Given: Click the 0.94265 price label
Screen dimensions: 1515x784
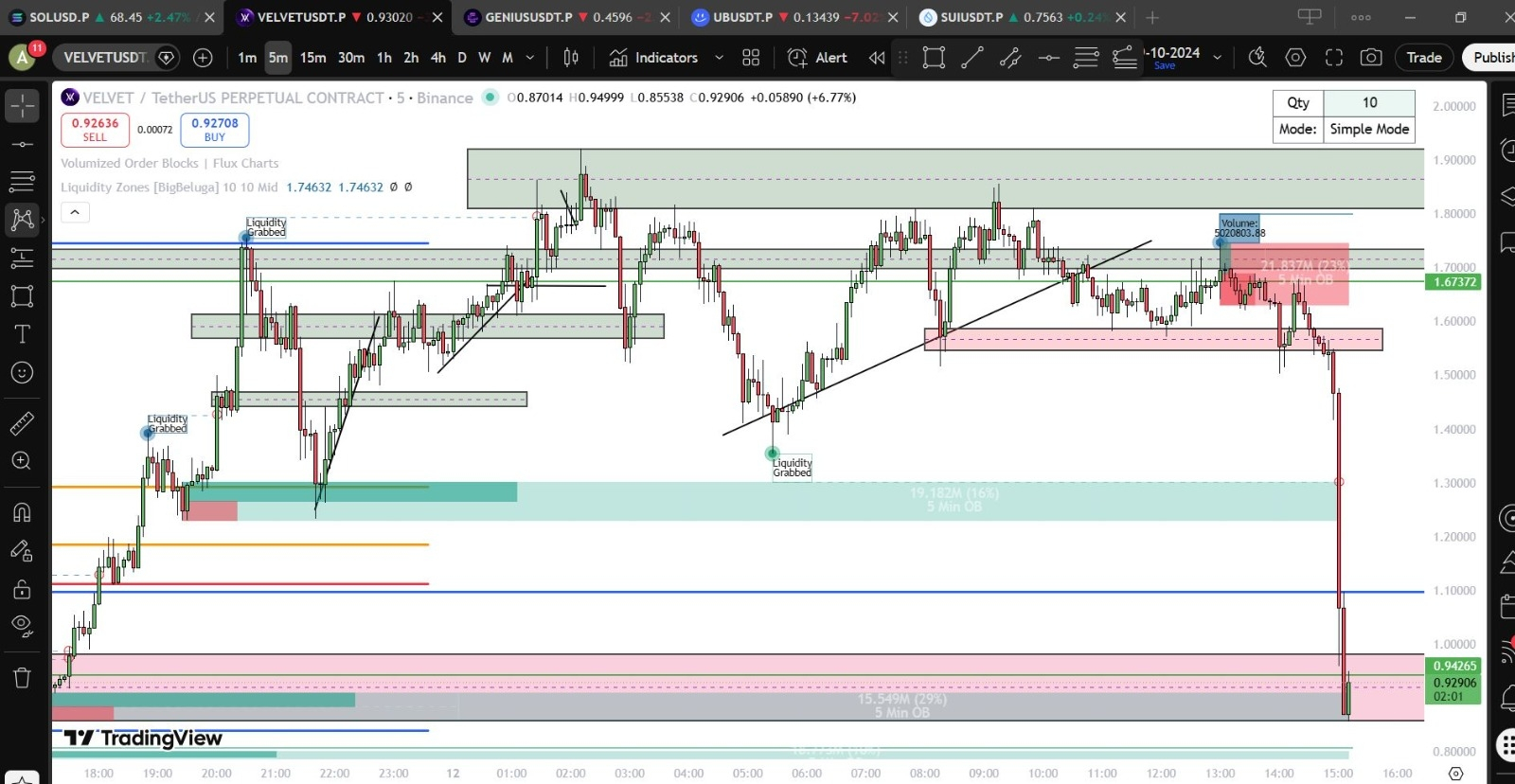Looking at the screenshot, I should (x=1454, y=667).
